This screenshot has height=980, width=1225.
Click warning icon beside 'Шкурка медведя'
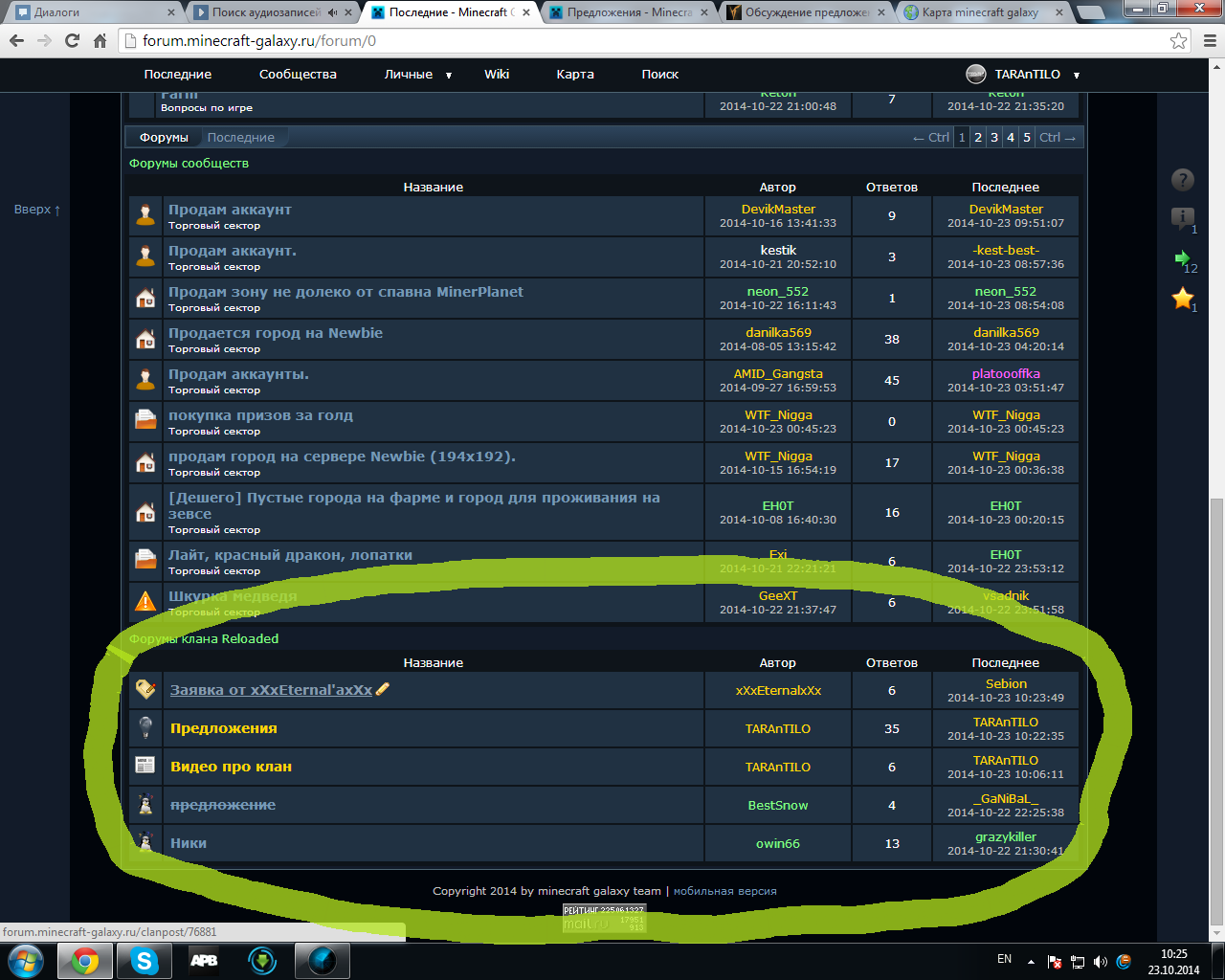coord(145,602)
